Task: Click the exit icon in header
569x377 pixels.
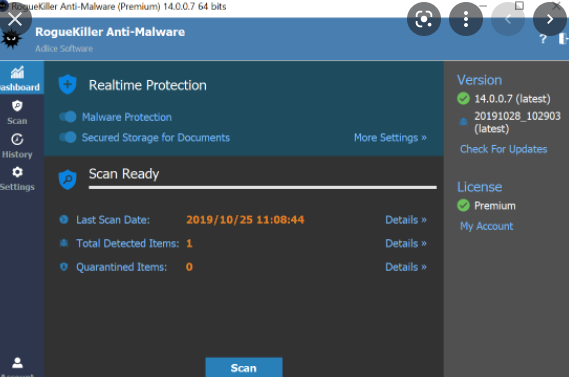Action: click(564, 38)
